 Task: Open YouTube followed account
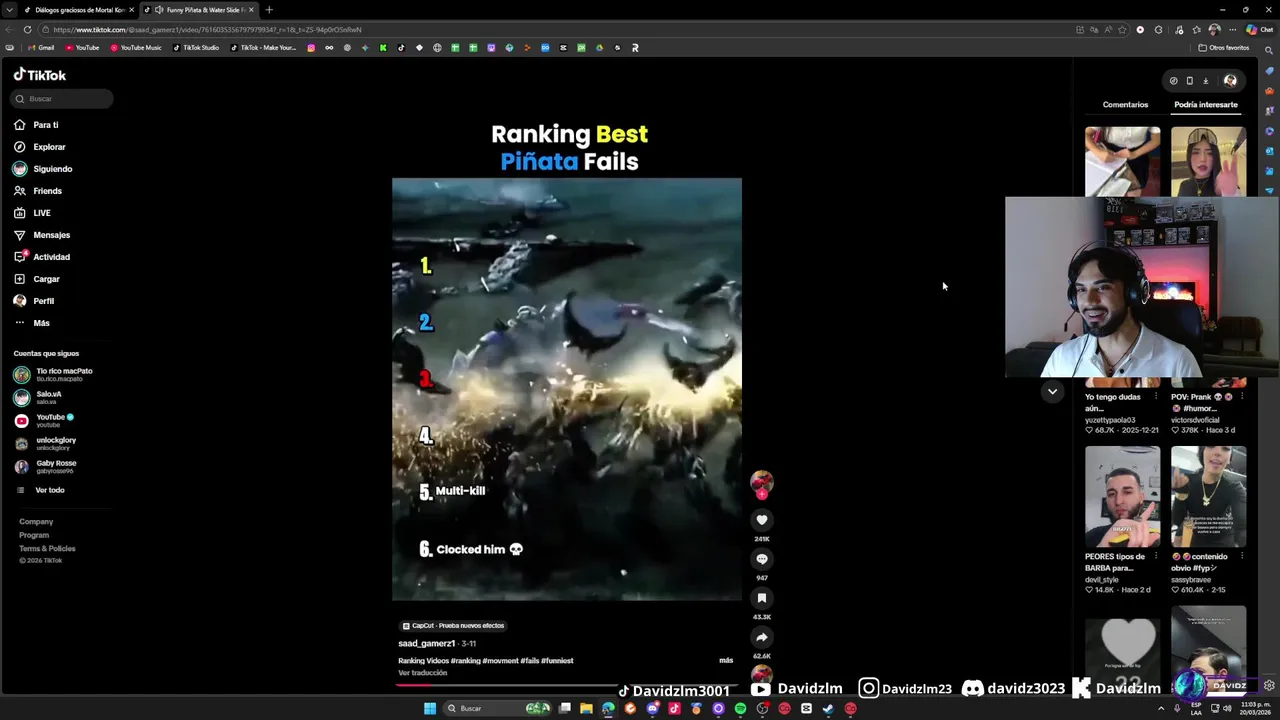[x=43, y=420]
